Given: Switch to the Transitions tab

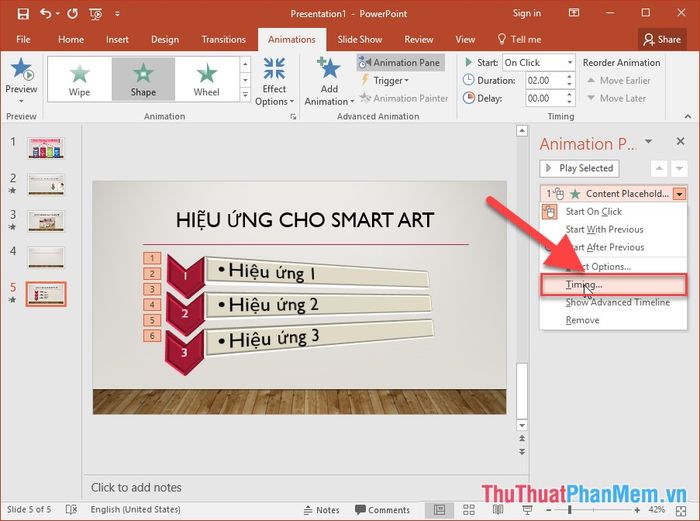Looking at the screenshot, I should click(223, 39).
